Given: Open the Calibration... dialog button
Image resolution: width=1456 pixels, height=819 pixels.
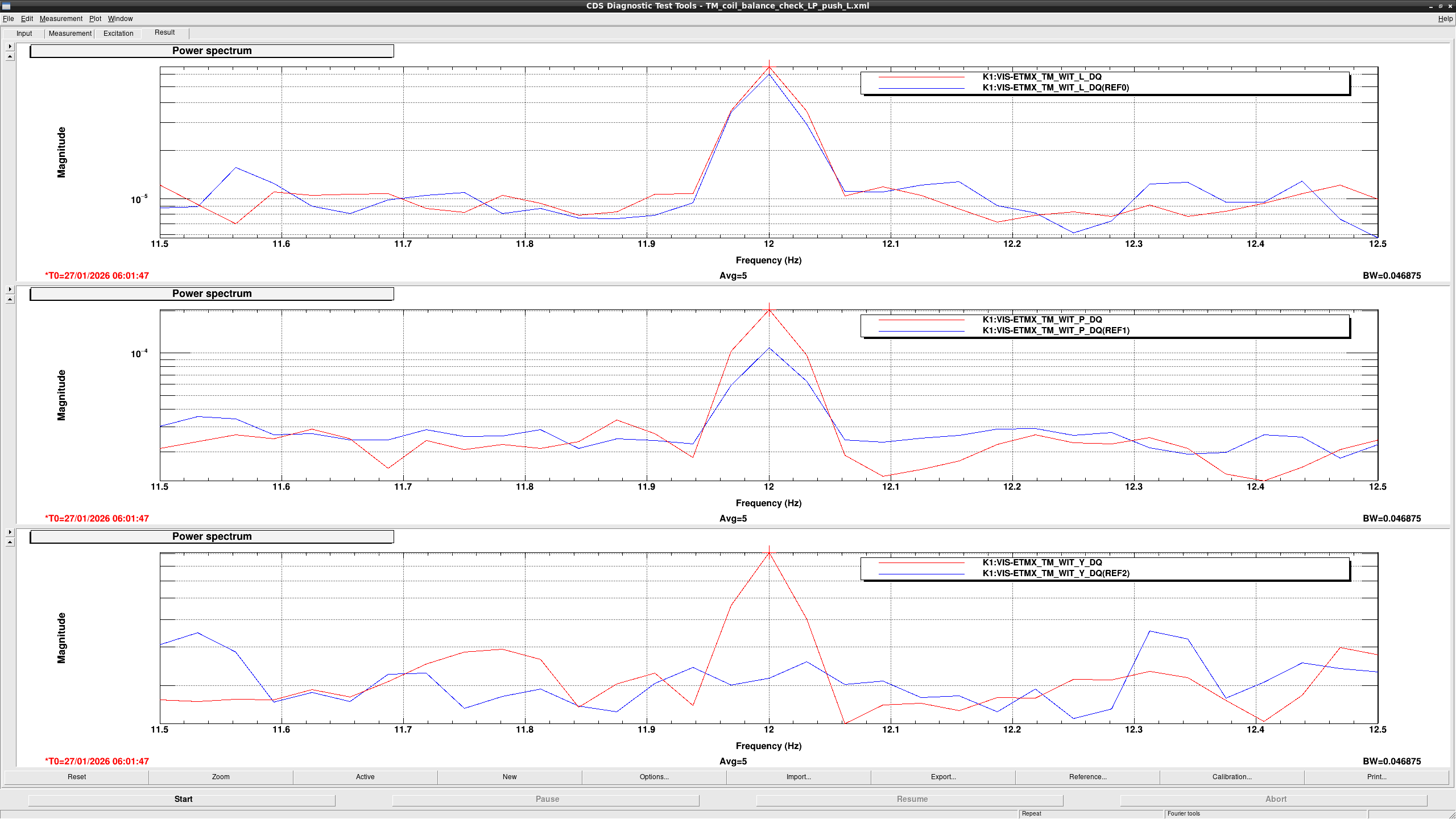Looking at the screenshot, I should pyautogui.click(x=1232, y=777).
